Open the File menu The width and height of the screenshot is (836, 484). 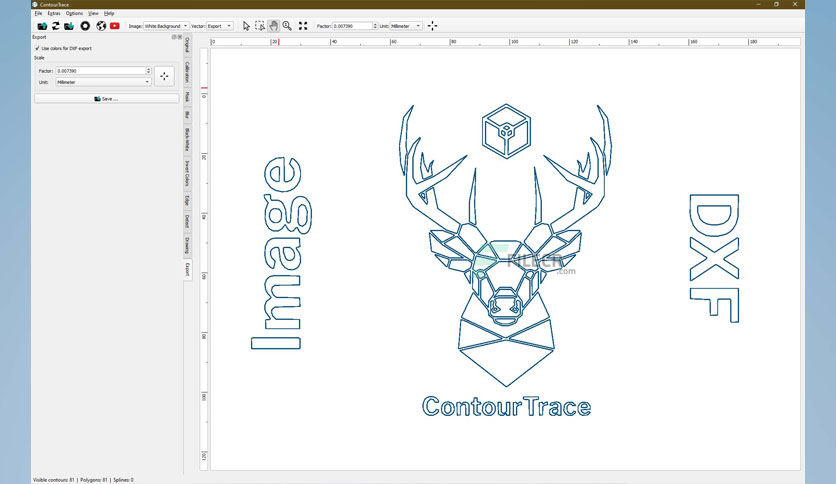(x=38, y=13)
